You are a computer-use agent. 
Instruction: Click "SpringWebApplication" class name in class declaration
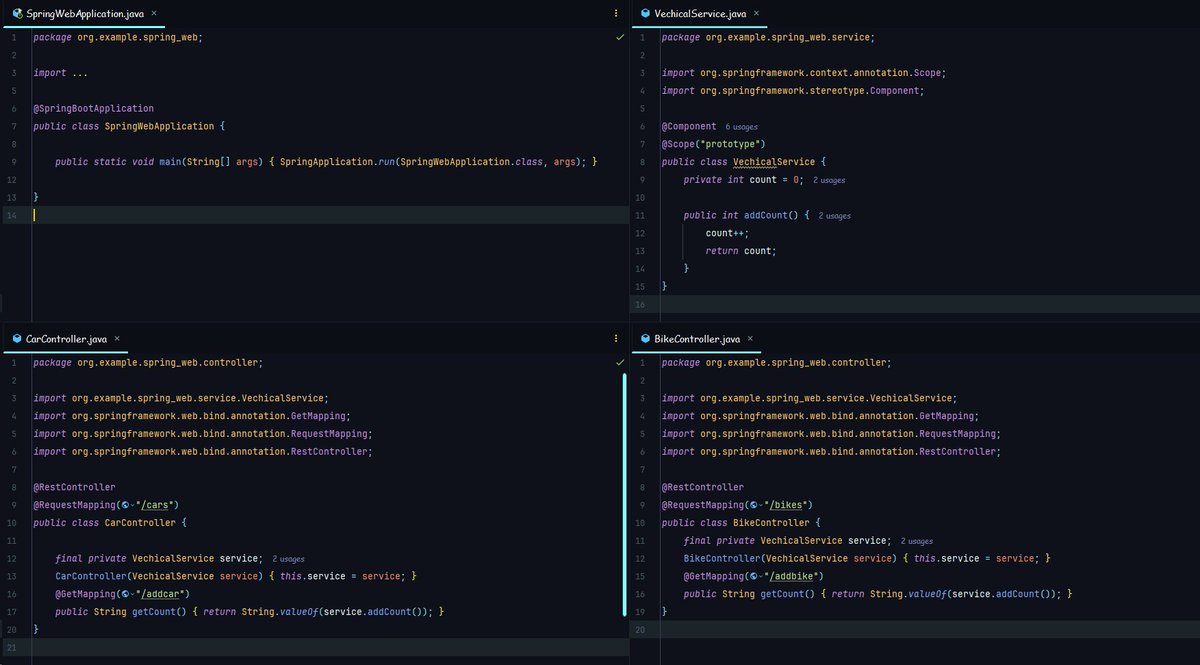coord(159,126)
